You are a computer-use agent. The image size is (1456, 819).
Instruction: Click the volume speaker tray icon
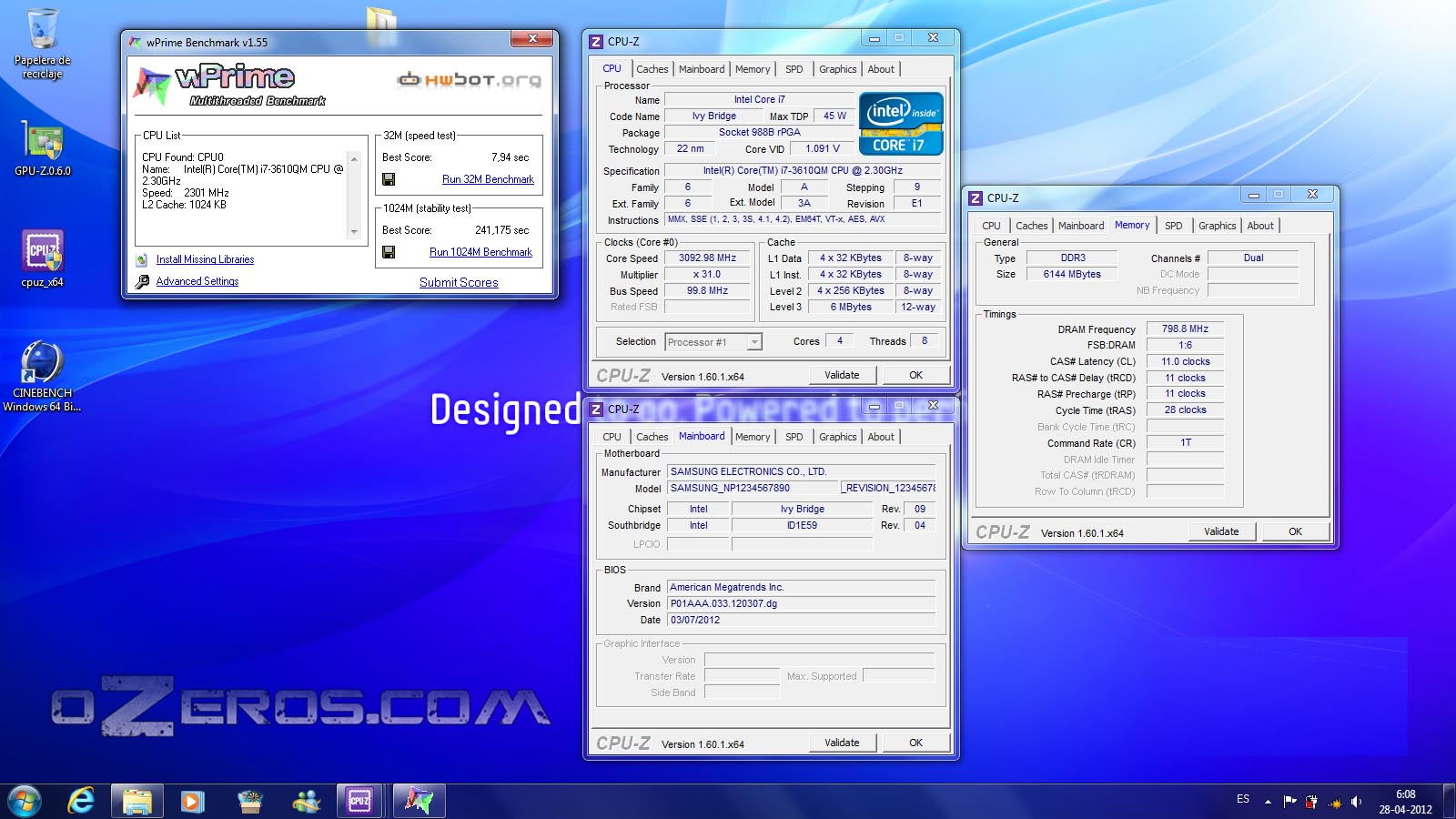[x=1356, y=802]
